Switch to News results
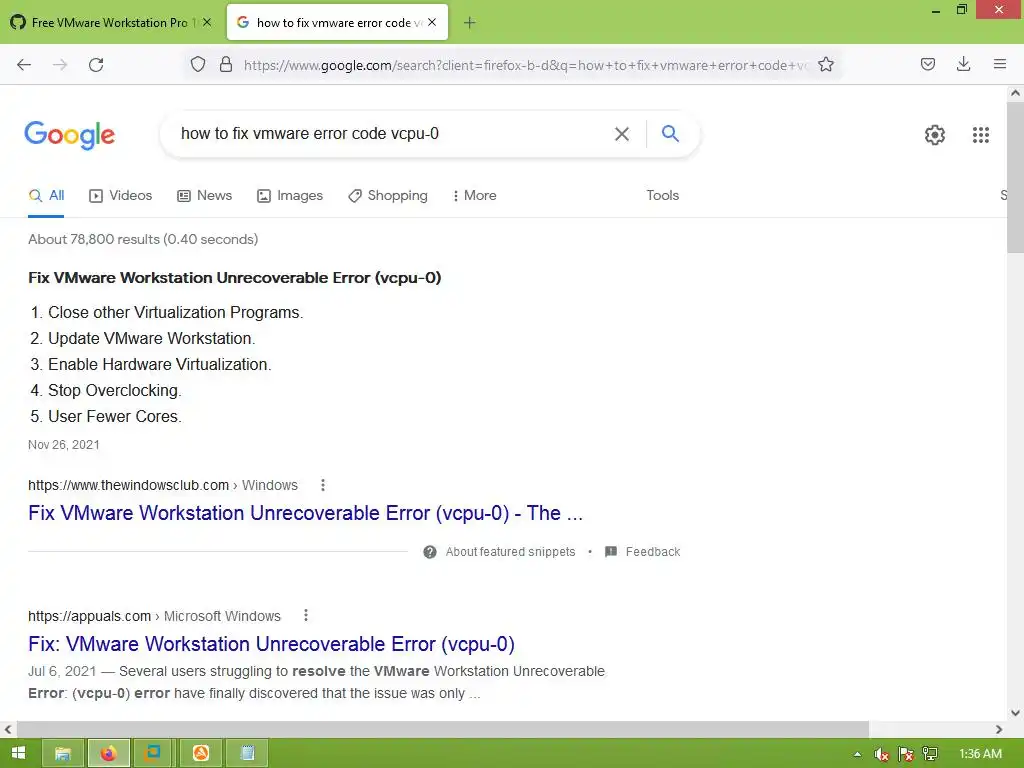The height and width of the screenshot is (768, 1024). [204, 195]
